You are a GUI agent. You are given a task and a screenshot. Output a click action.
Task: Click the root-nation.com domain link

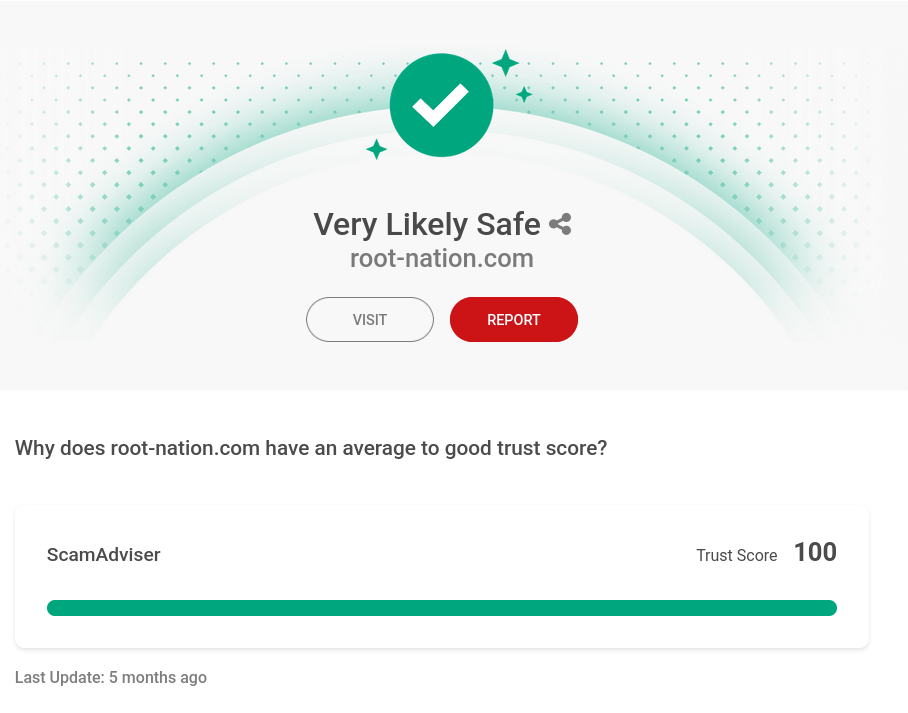click(x=441, y=258)
